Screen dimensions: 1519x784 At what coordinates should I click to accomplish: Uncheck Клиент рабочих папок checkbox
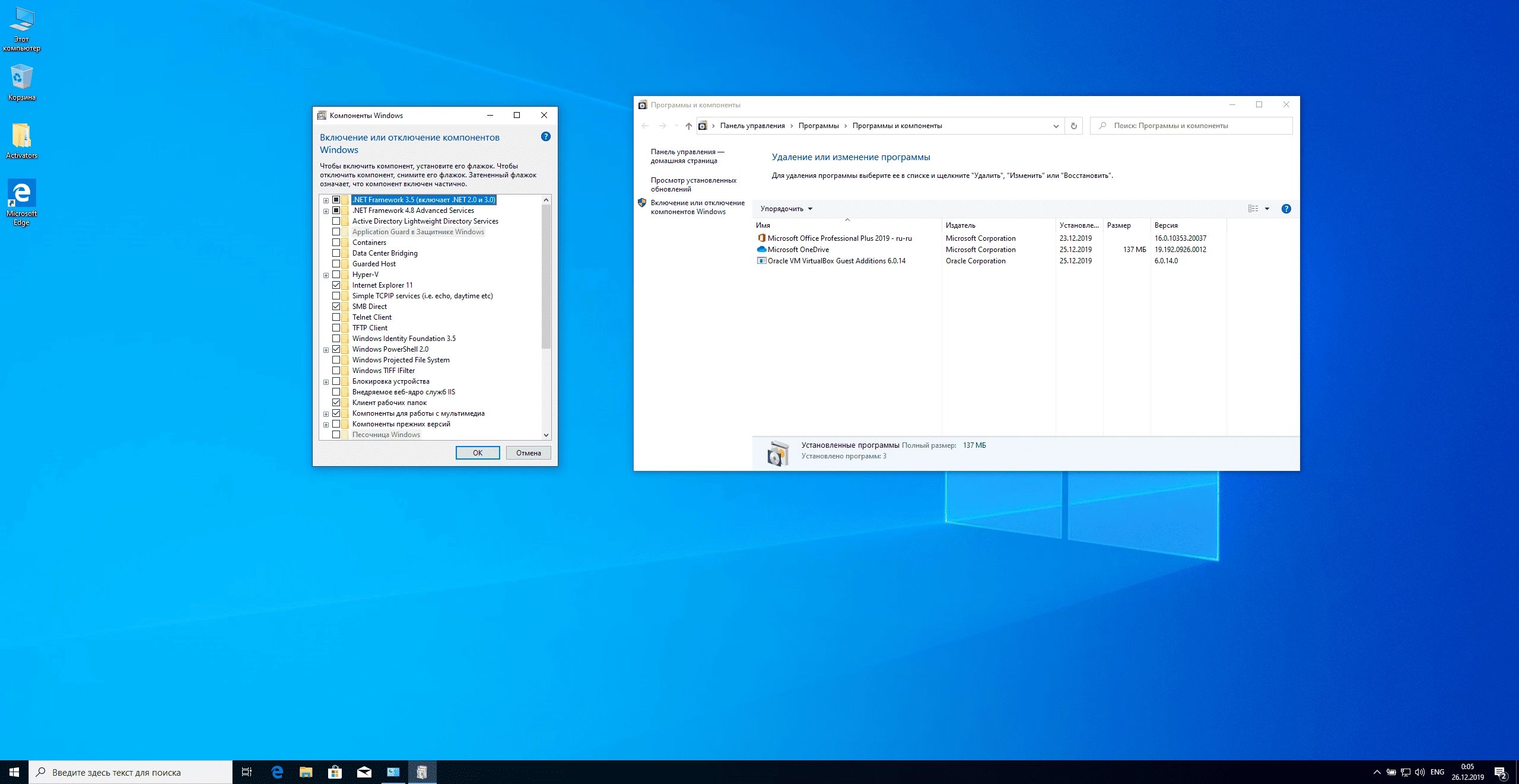pos(336,403)
